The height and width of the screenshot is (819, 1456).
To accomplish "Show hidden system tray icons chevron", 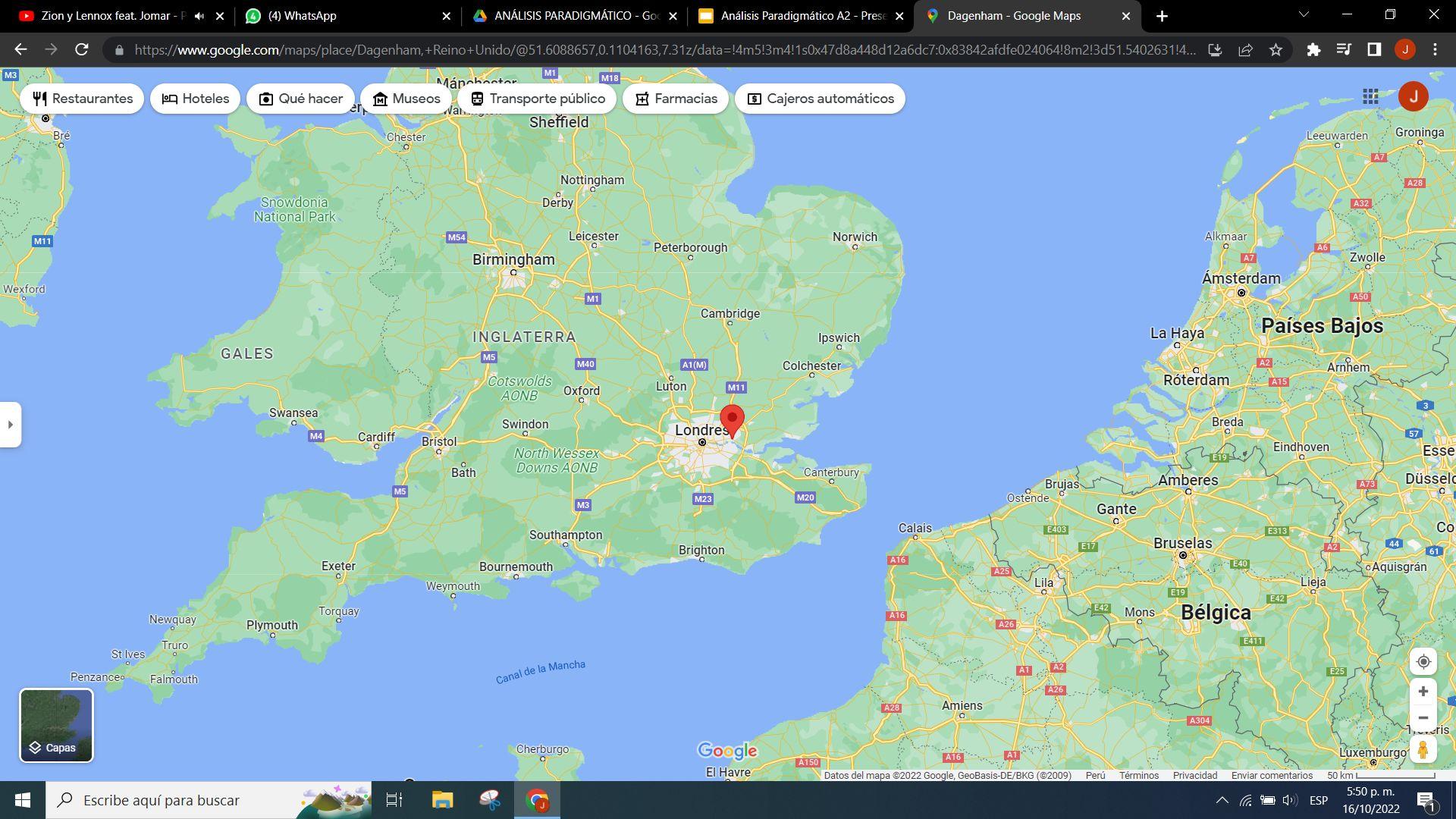I will coord(1222,800).
